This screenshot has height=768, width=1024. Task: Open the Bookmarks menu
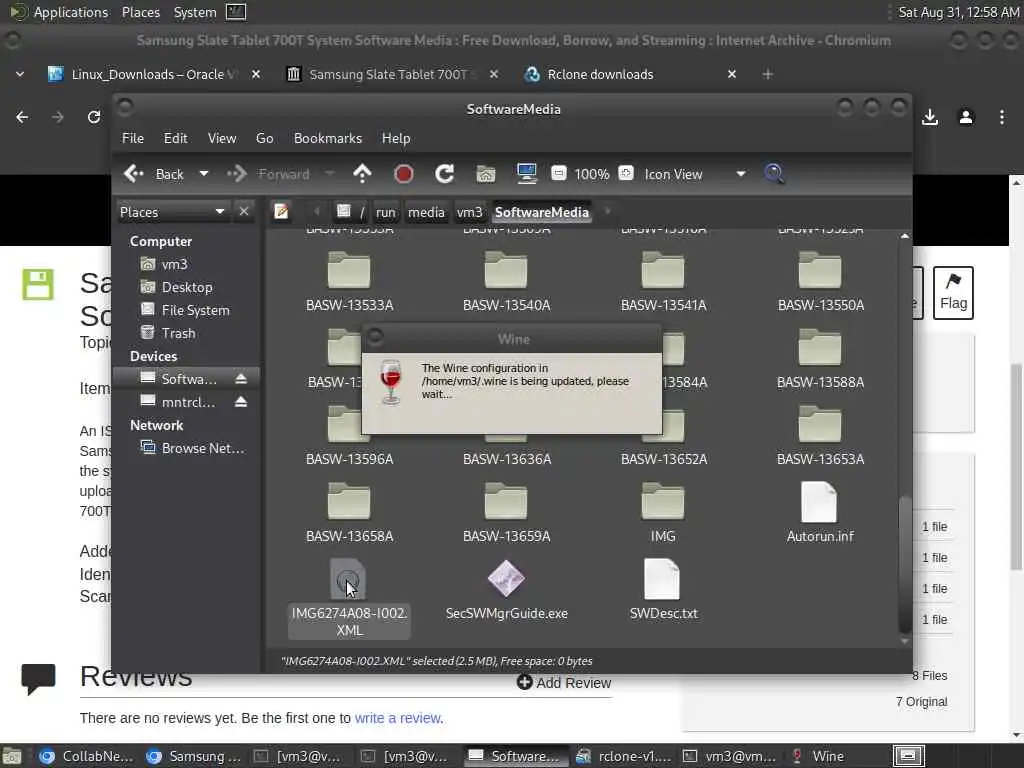(x=328, y=138)
